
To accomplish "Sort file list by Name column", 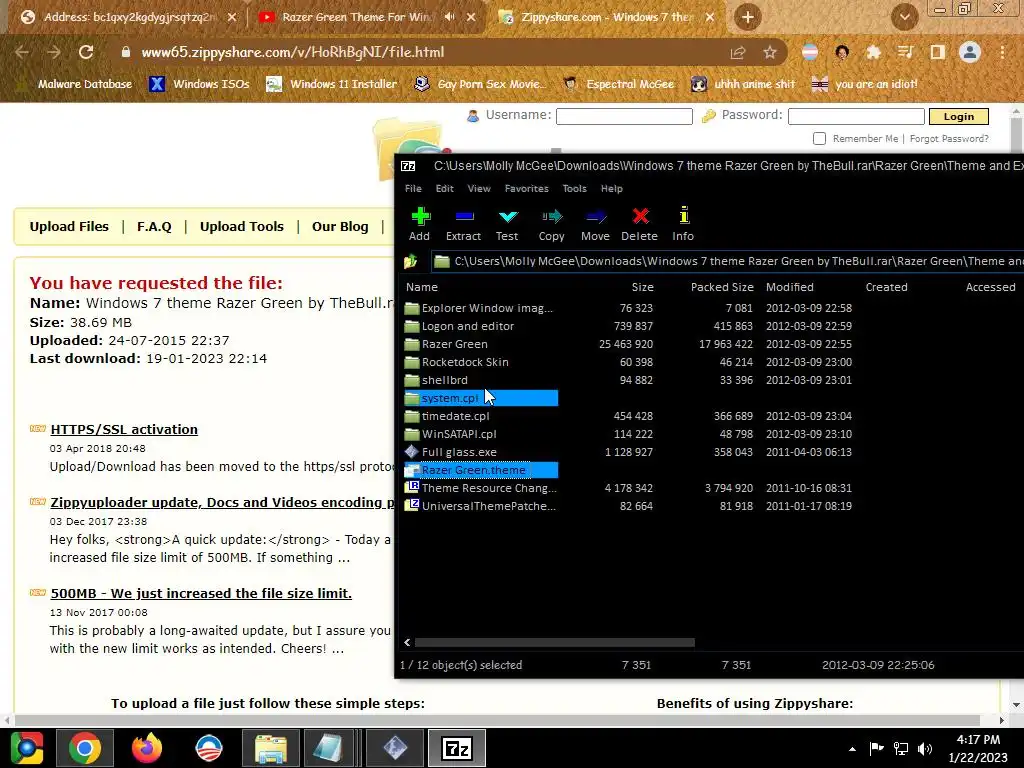I will [422, 287].
